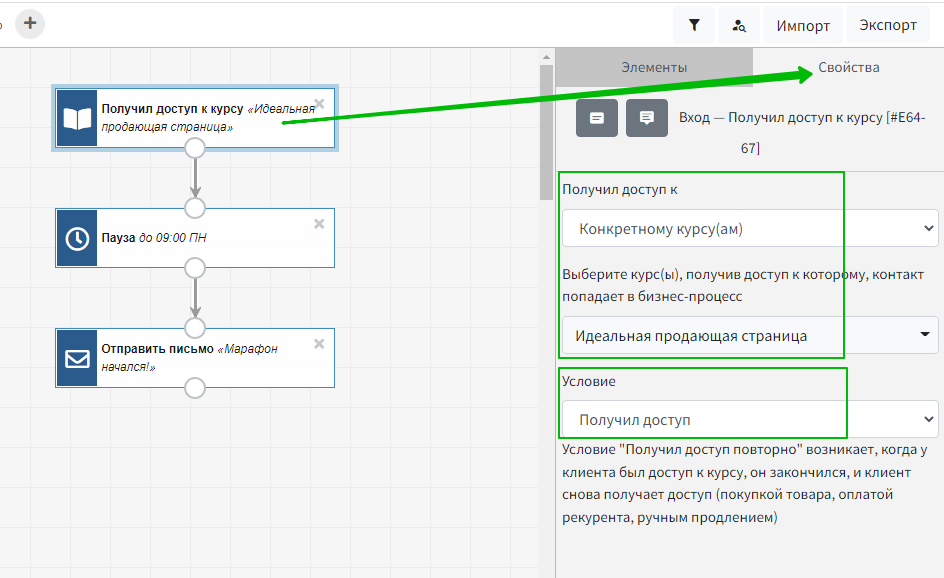Click the open book course-access block icon
Image resolution: width=944 pixels, height=578 pixels.
pyautogui.click(x=77, y=119)
